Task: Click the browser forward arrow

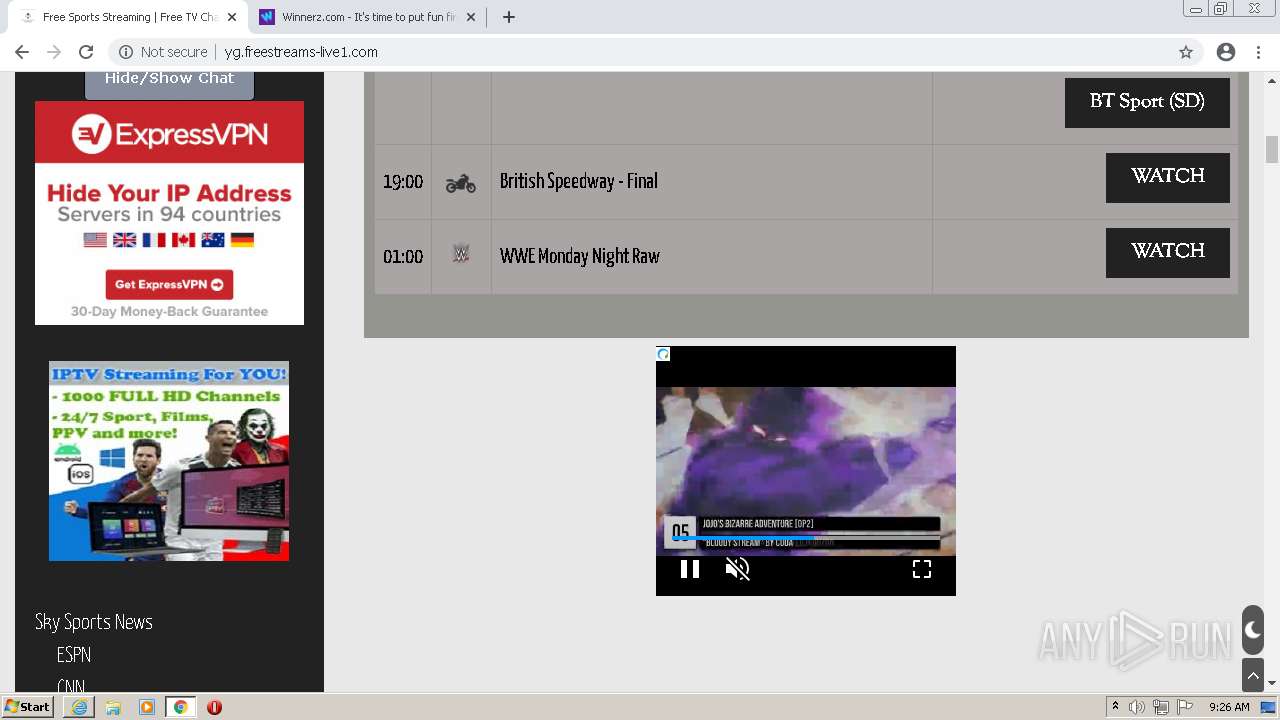Action: click(x=54, y=52)
